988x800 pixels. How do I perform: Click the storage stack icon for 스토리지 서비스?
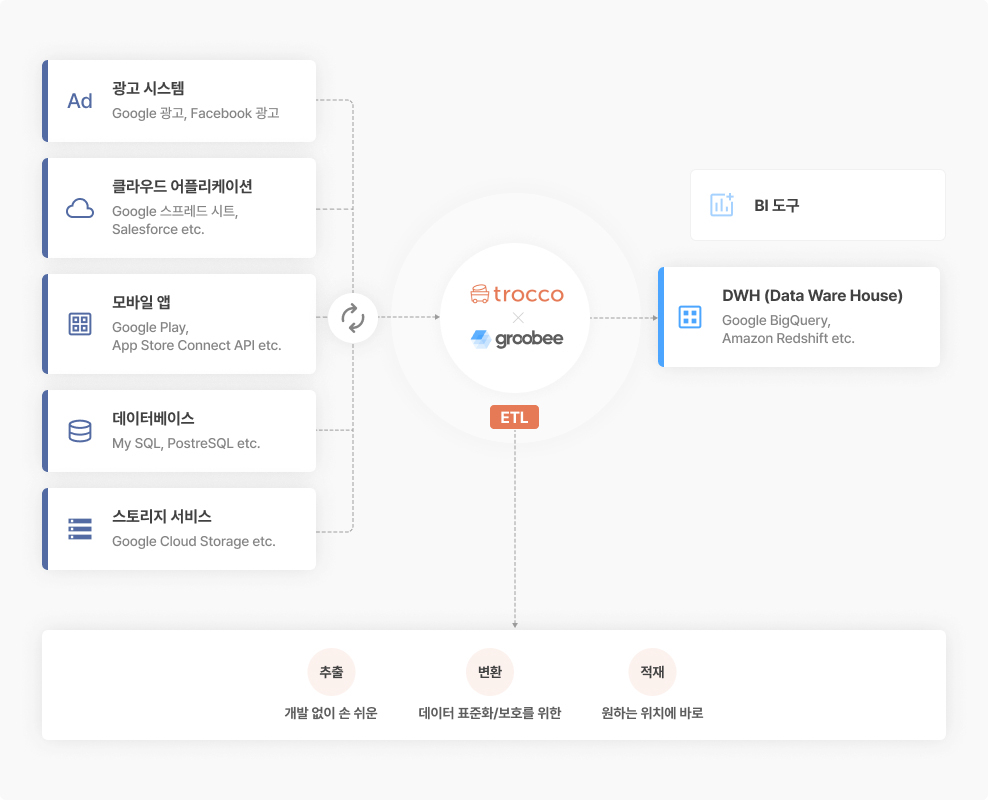(x=80, y=529)
